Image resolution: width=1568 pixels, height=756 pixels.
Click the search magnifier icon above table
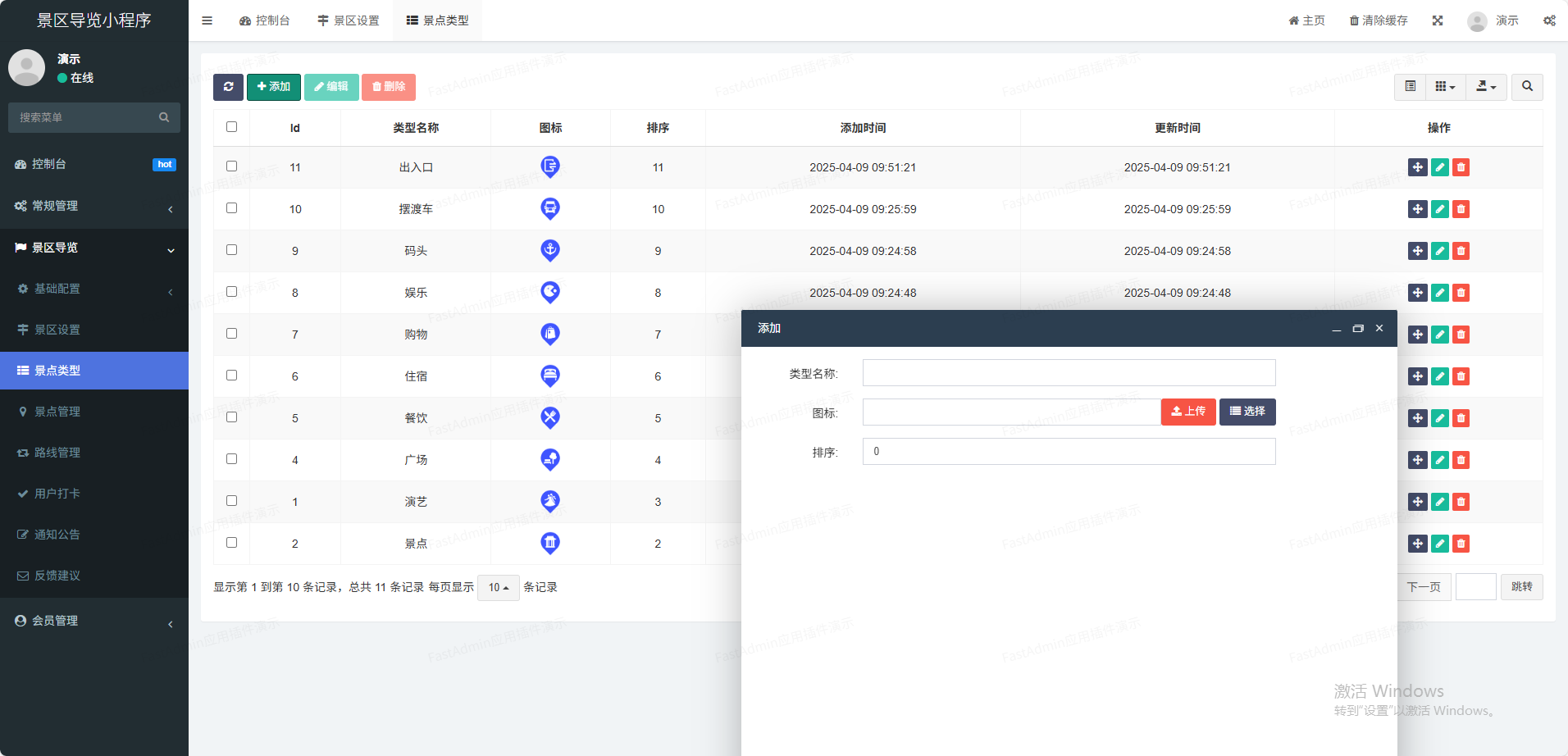1527,87
